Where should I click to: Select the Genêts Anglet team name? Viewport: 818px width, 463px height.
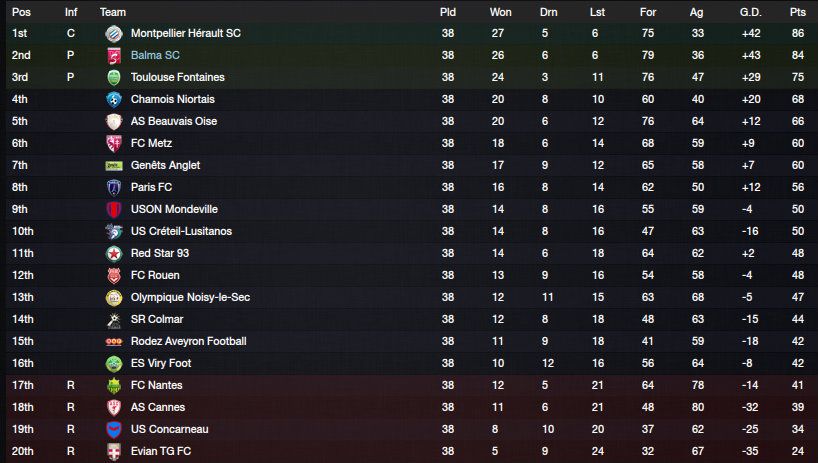165,165
